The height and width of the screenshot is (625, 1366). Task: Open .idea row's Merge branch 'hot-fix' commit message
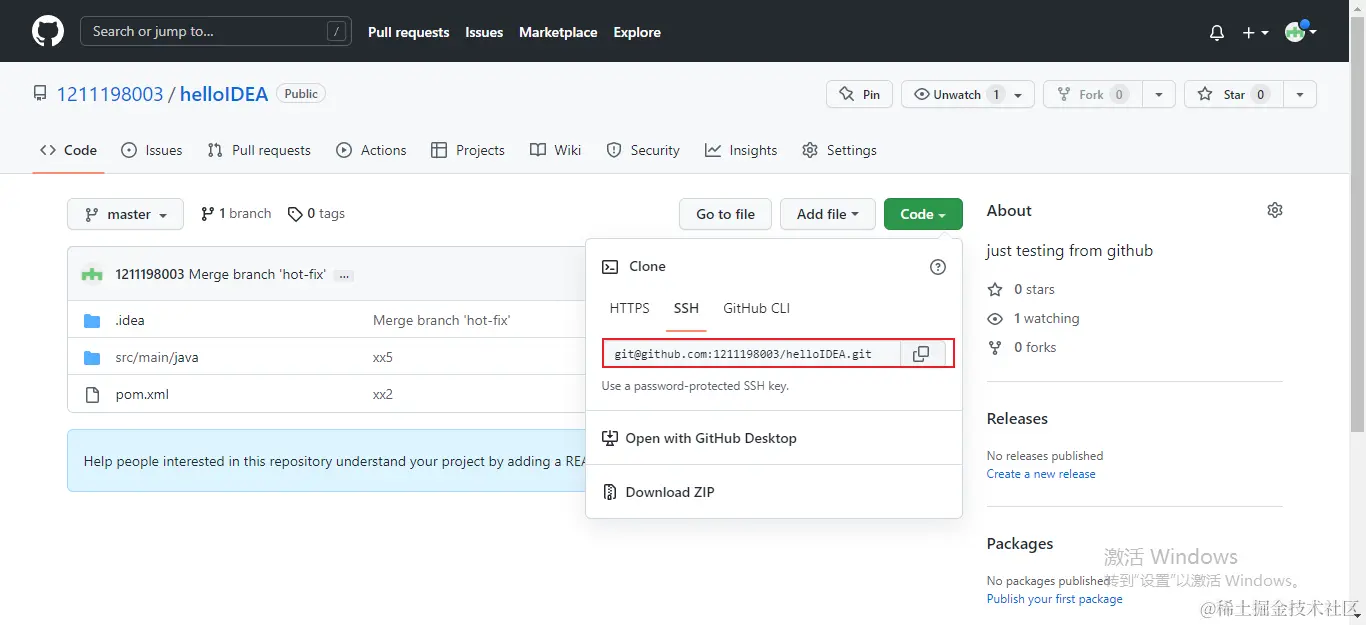(442, 320)
